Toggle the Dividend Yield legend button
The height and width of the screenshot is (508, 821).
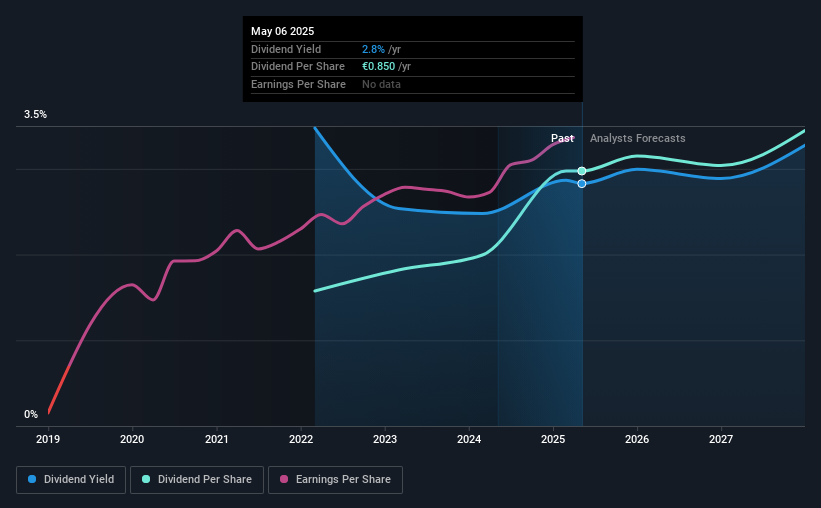(x=71, y=480)
